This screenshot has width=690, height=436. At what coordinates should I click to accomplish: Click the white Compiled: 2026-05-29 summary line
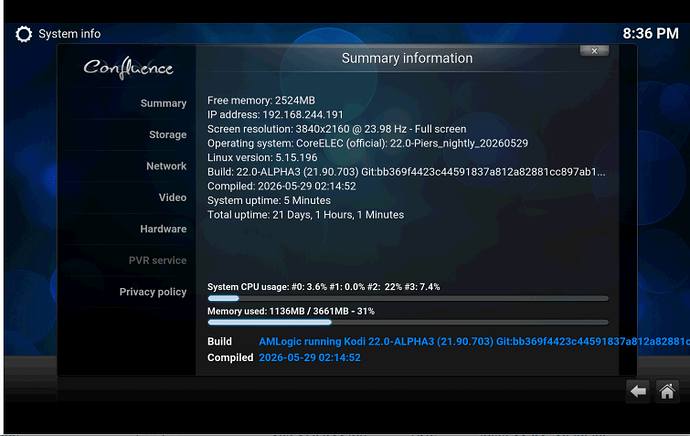(281, 186)
